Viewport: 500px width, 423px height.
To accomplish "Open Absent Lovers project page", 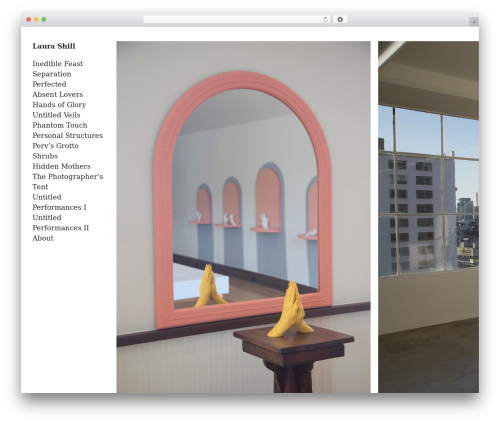I will 58,95.
